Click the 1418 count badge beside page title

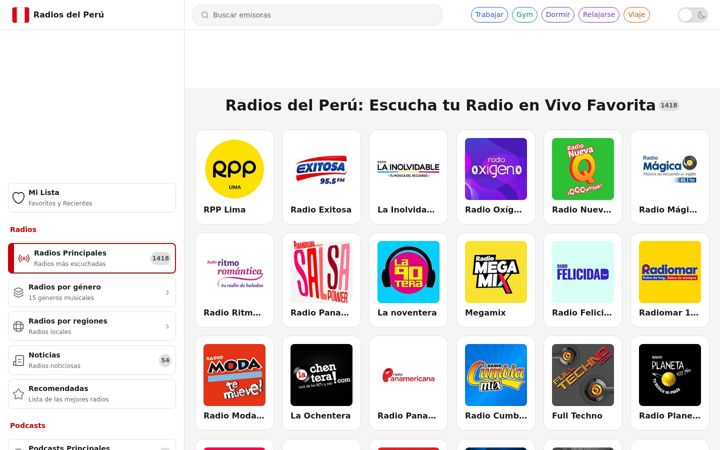point(669,105)
